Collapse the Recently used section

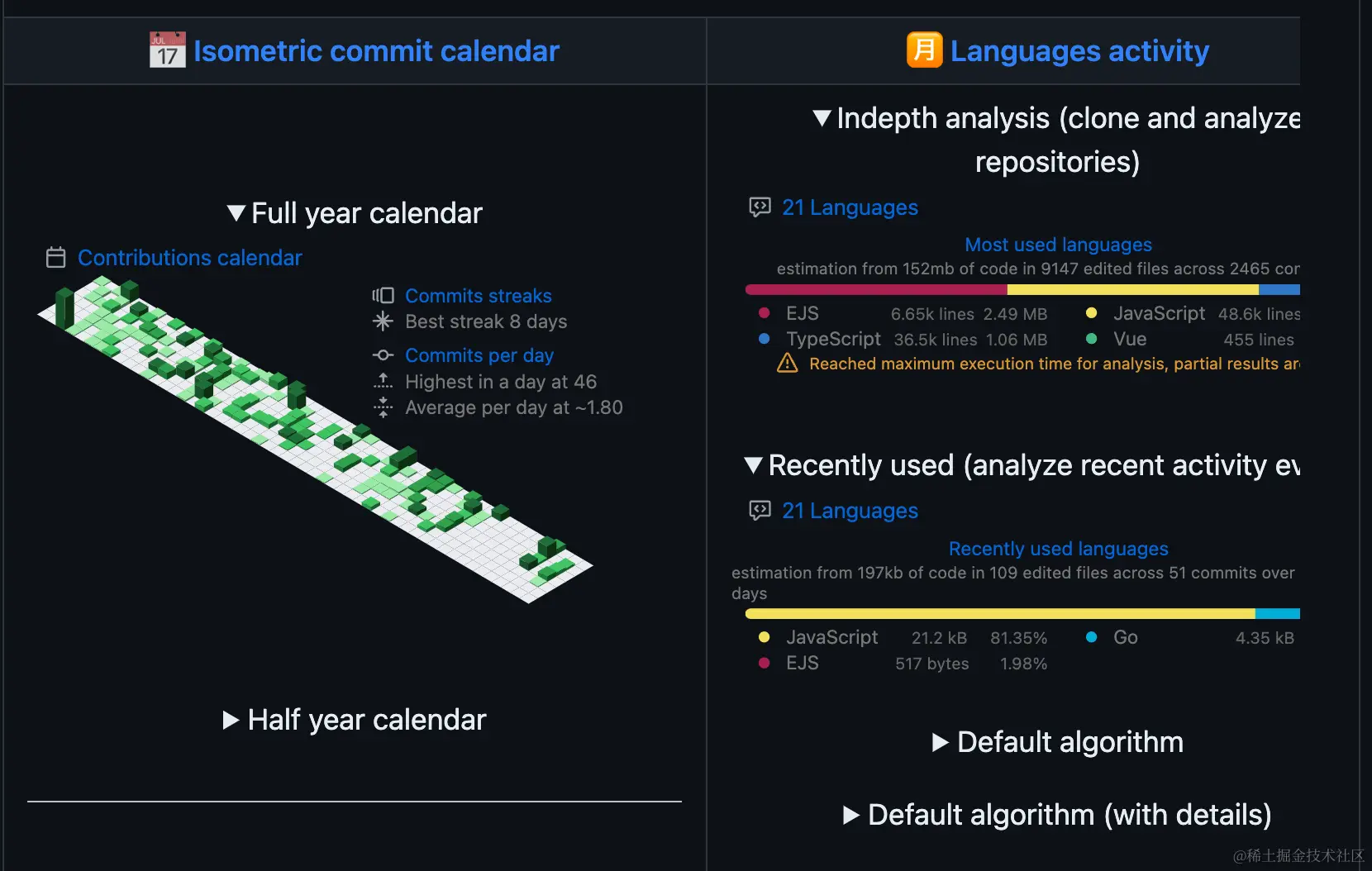pos(753,465)
